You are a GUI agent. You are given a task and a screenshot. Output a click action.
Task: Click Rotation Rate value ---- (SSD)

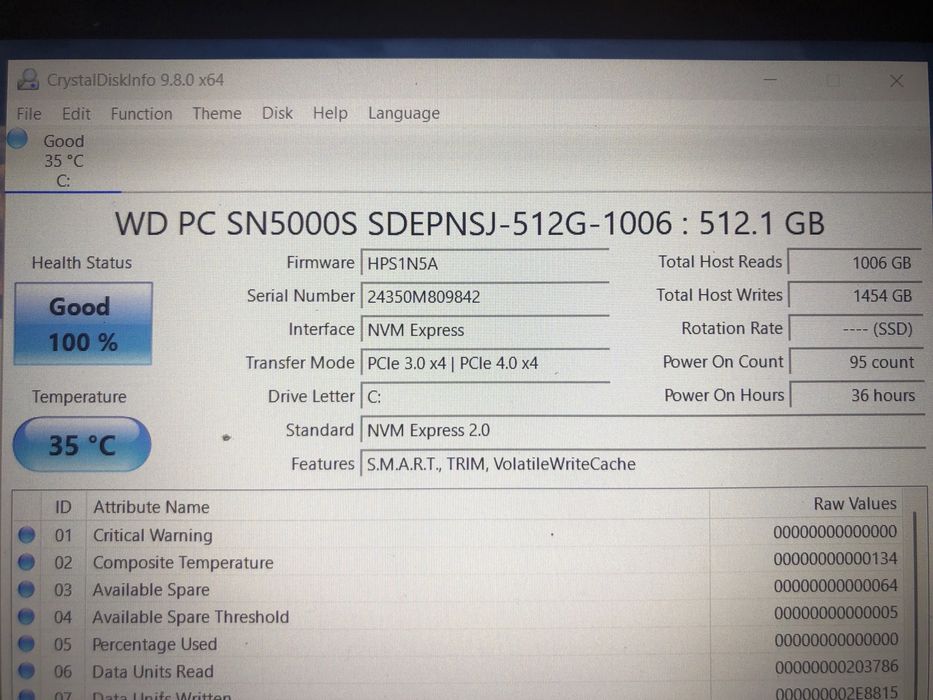pos(856,329)
